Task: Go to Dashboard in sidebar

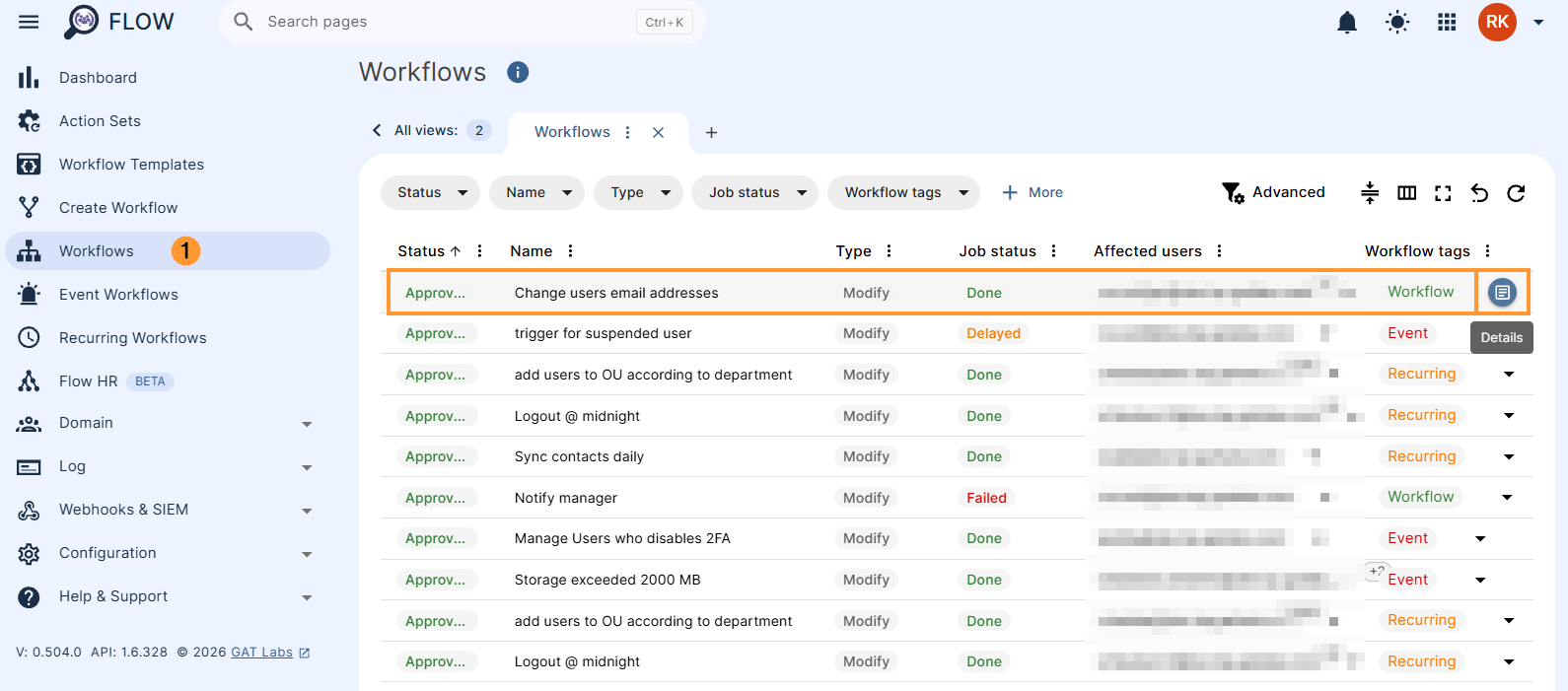Action: [x=168, y=77]
